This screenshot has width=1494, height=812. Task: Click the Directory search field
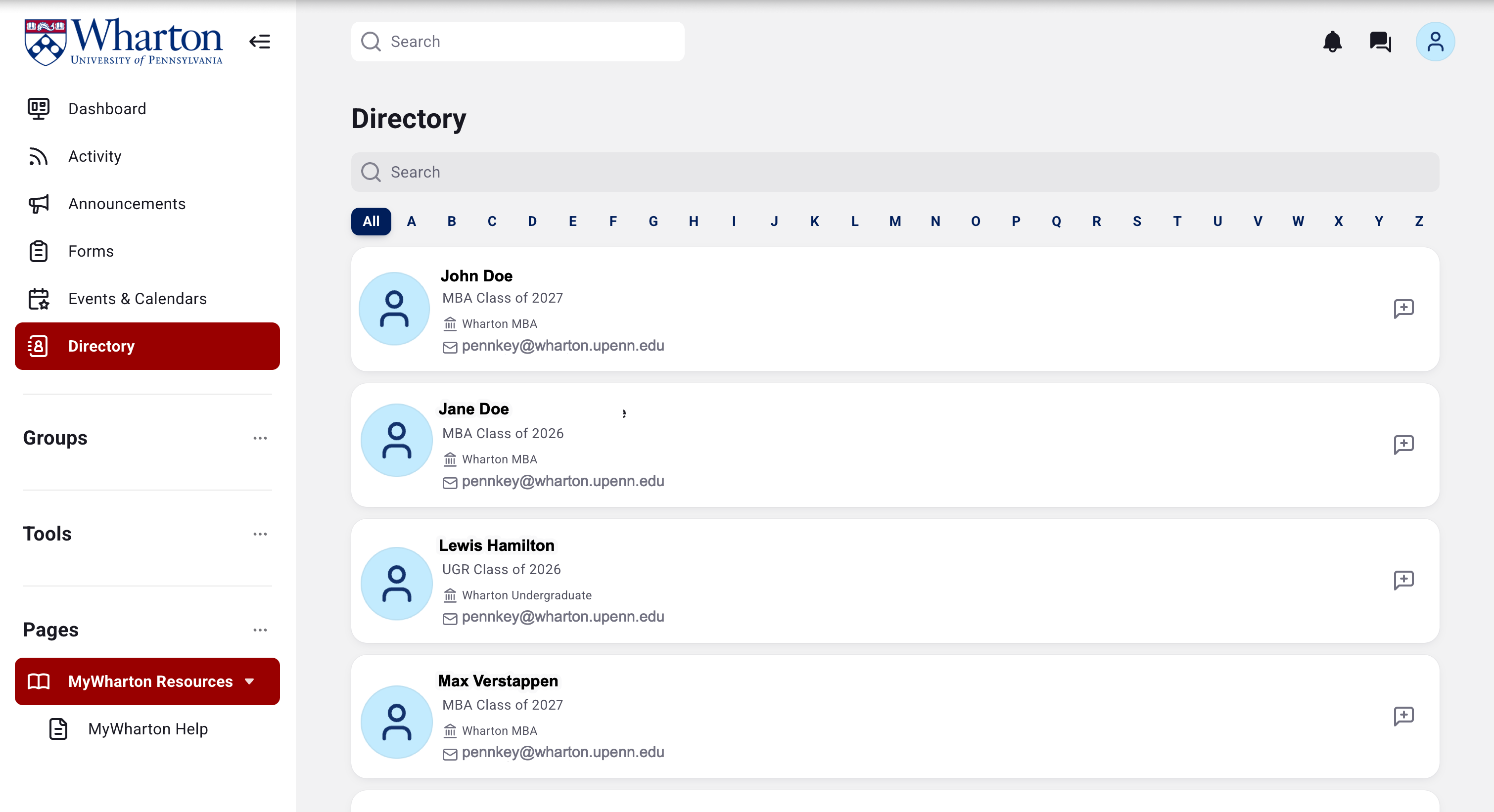tap(894, 172)
